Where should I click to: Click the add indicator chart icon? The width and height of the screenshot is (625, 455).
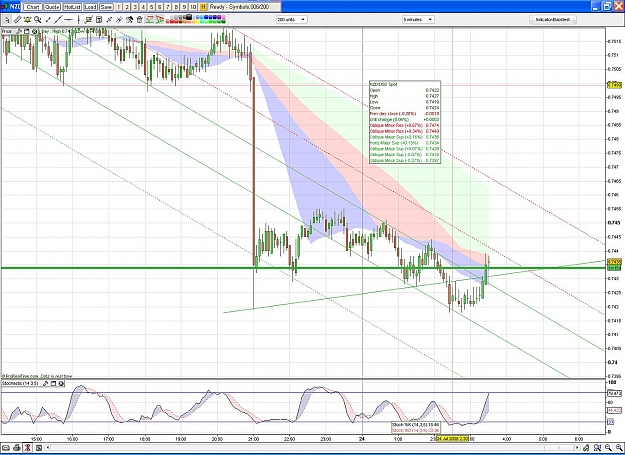click(x=88, y=19)
